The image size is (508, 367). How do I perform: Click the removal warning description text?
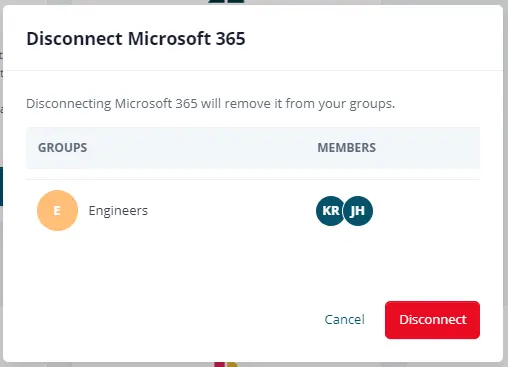pyautogui.click(x=210, y=104)
